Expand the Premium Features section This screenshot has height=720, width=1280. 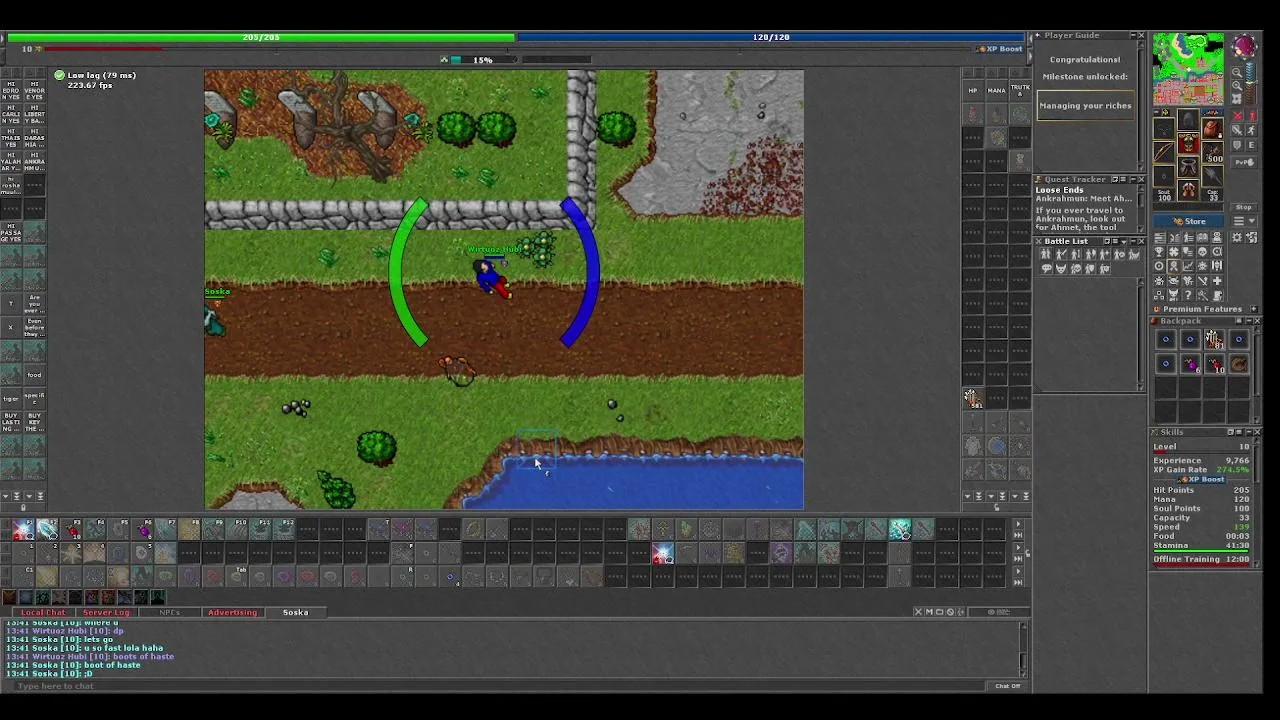point(1254,309)
